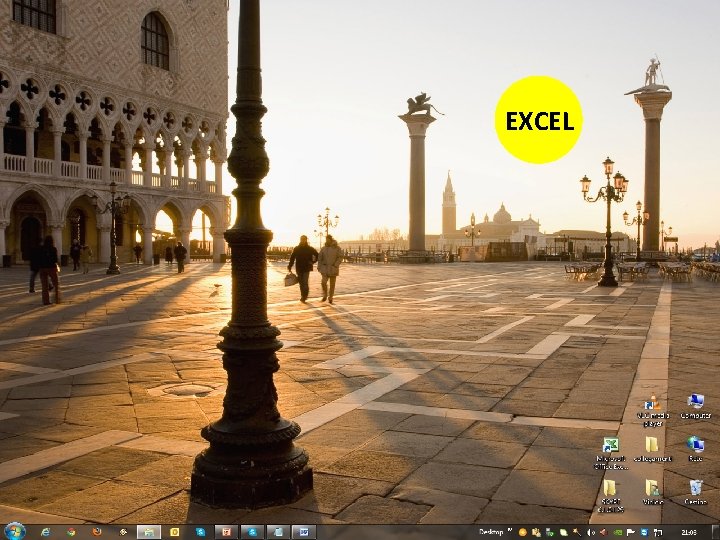The height and width of the screenshot is (540, 720).
Task: Open the Desktop toolbar label in taskbar
Action: [x=492, y=532]
